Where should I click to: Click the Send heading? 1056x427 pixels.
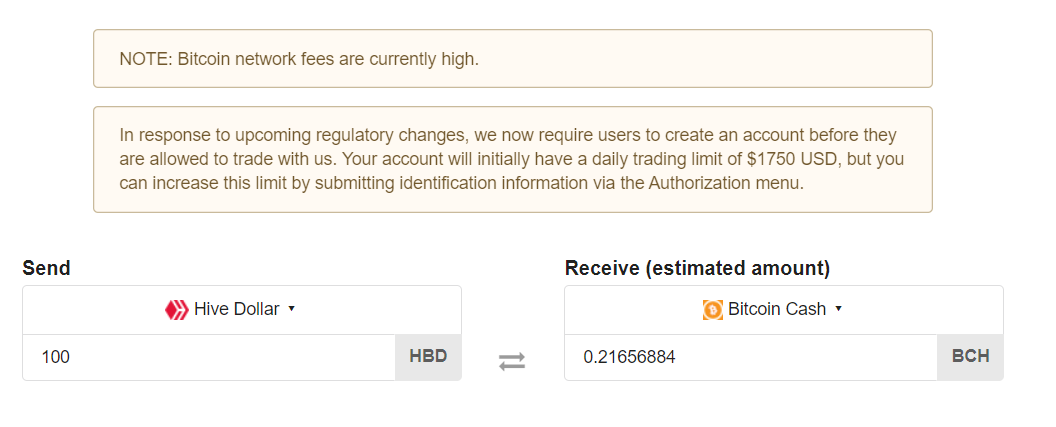tap(46, 268)
